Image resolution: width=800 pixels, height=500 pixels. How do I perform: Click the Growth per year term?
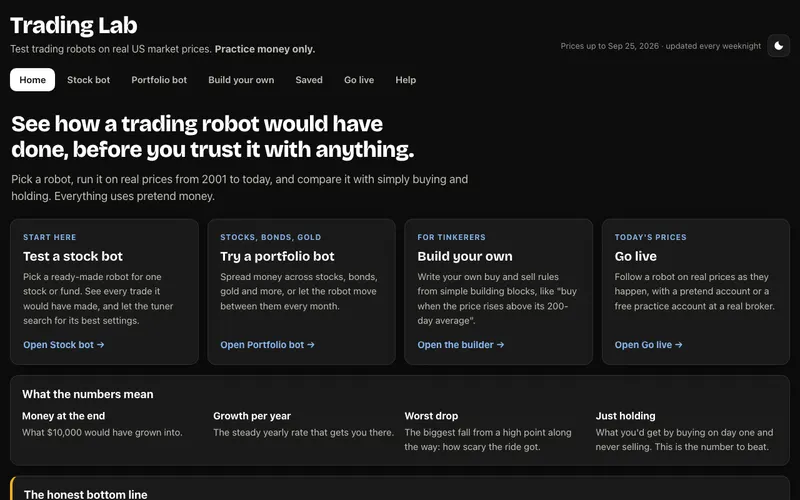coord(252,416)
